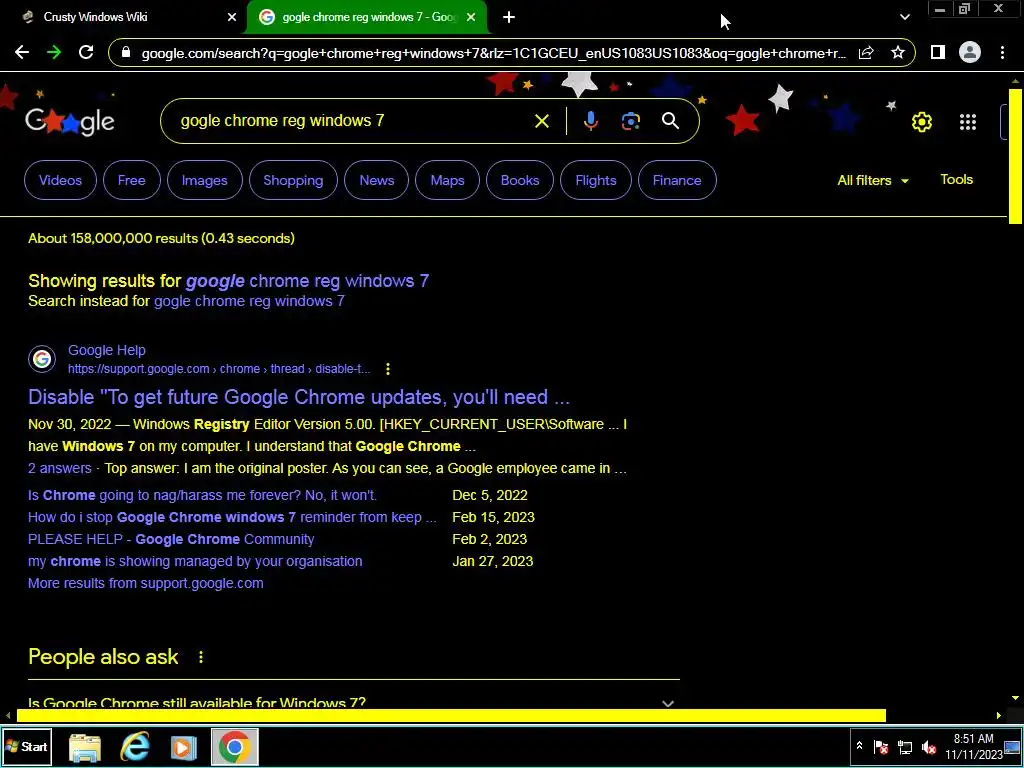Screen dimensions: 1024x768
Task: Click the green forward navigation arrow
Action: 54,53
